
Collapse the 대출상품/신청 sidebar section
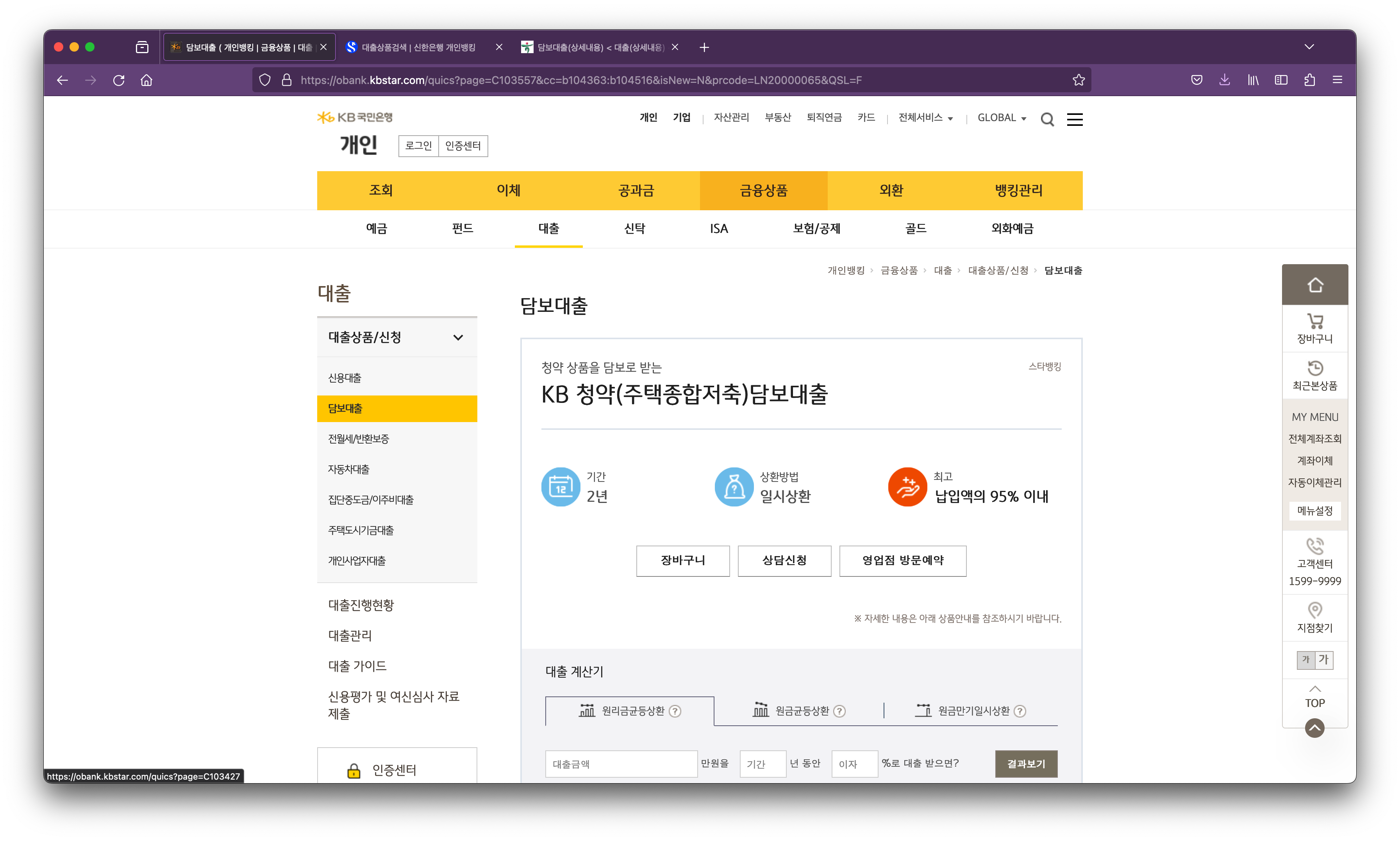[x=457, y=338]
